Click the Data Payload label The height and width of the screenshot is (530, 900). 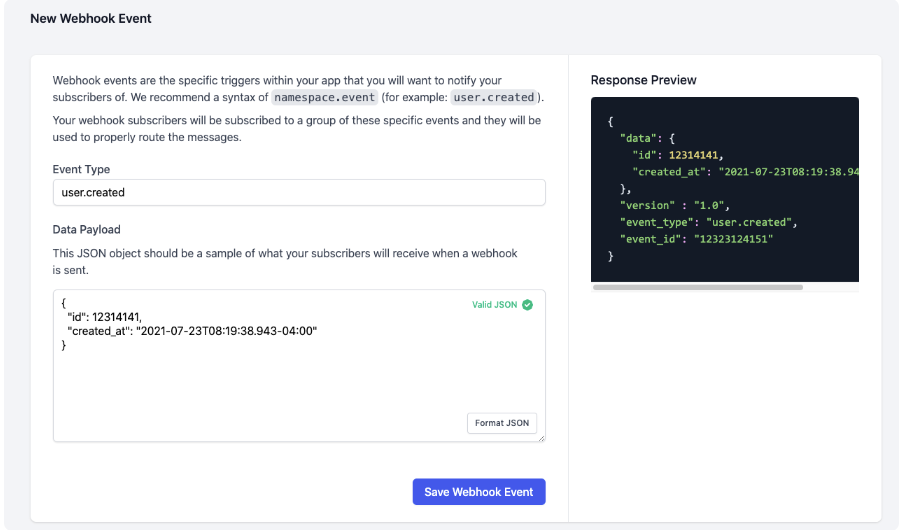click(x=86, y=229)
